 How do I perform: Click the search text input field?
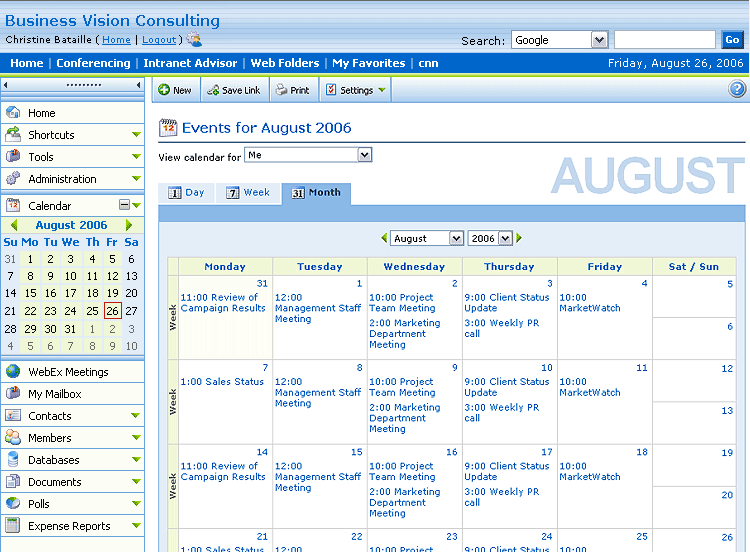664,40
